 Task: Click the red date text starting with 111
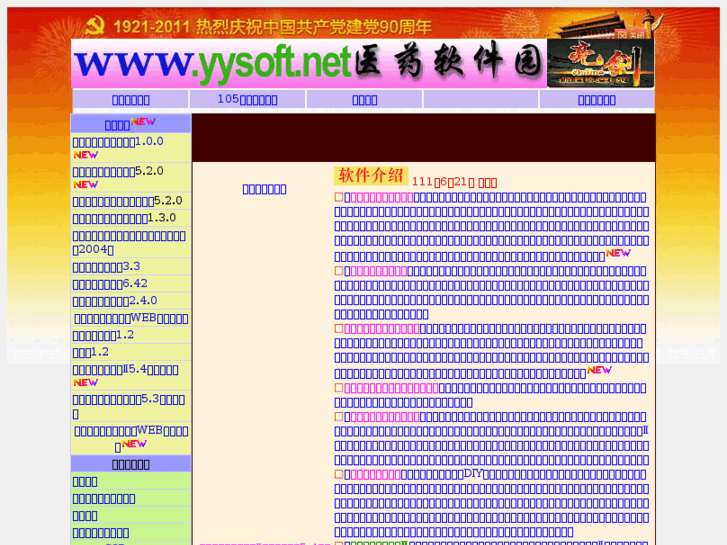[454, 182]
